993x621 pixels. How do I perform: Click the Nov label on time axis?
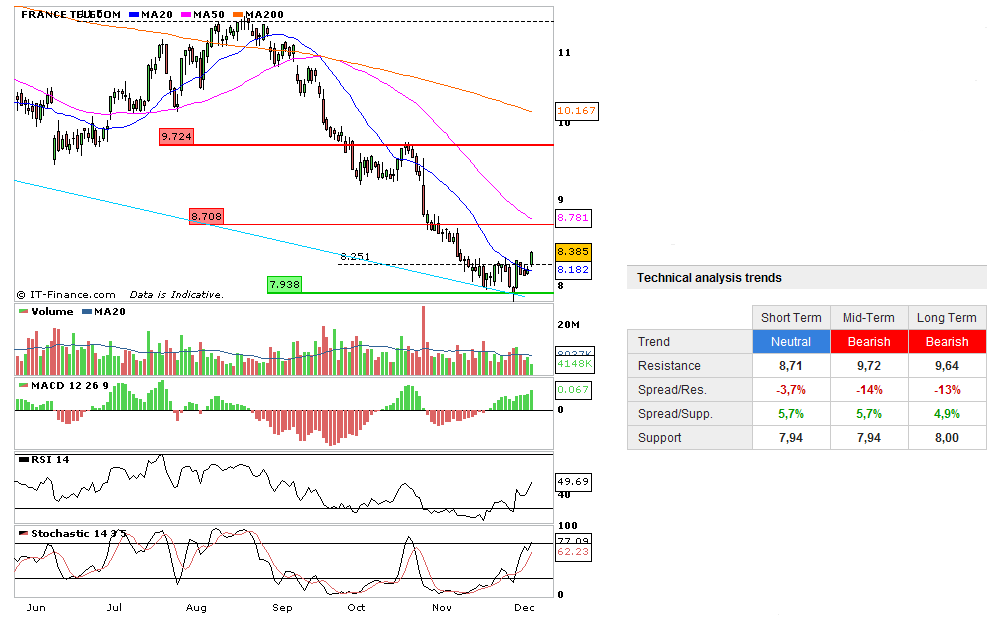click(442, 608)
